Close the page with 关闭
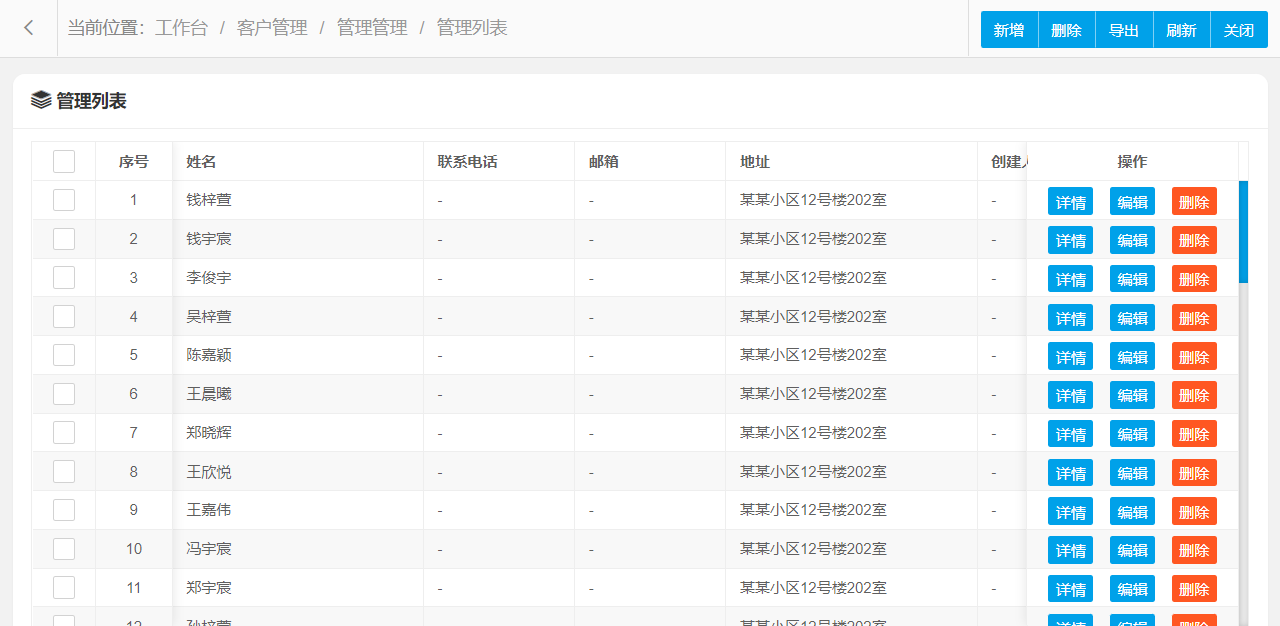The width and height of the screenshot is (1280, 626). pos(1239,30)
